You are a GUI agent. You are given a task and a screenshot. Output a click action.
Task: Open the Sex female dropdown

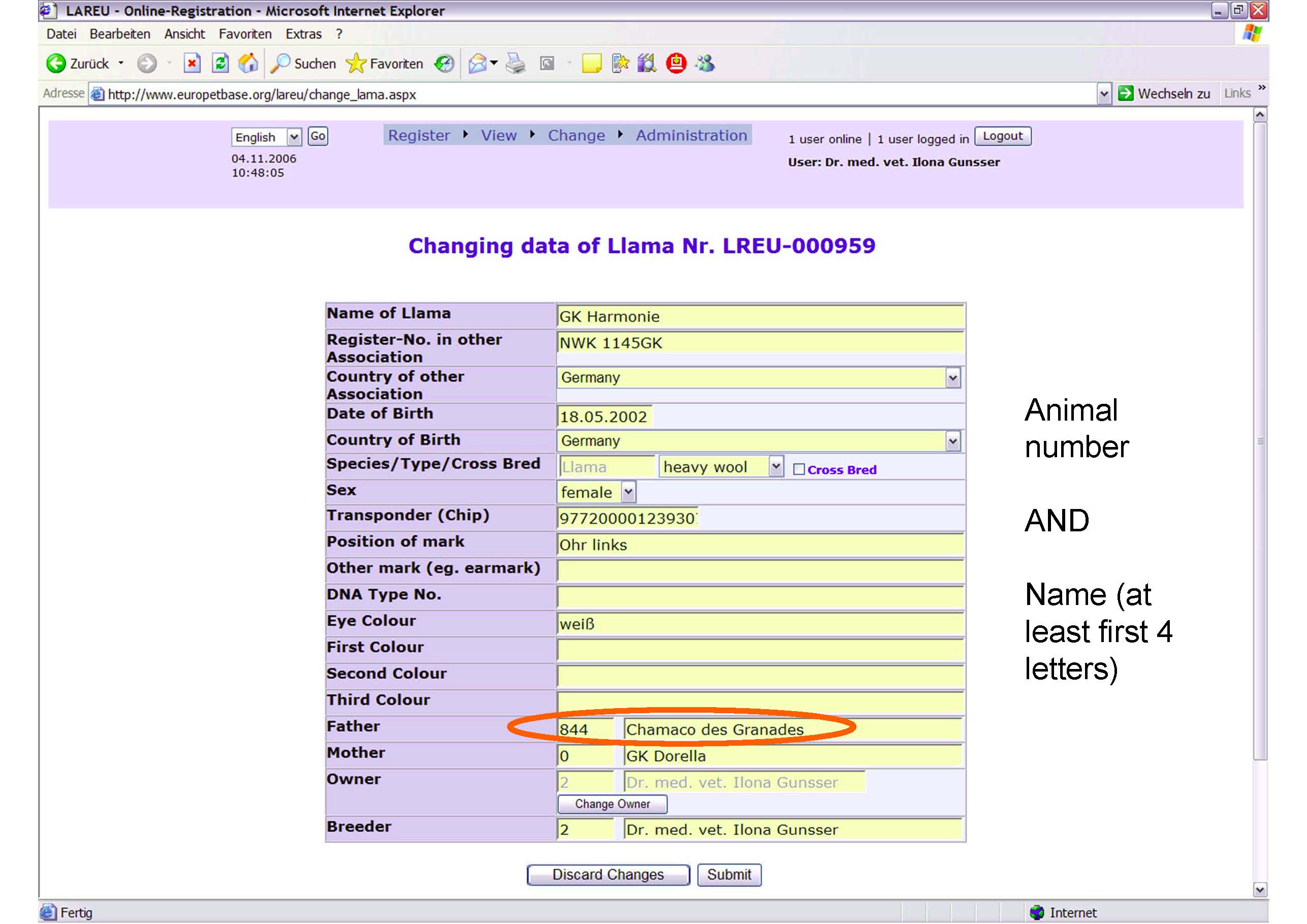pyautogui.click(x=628, y=492)
